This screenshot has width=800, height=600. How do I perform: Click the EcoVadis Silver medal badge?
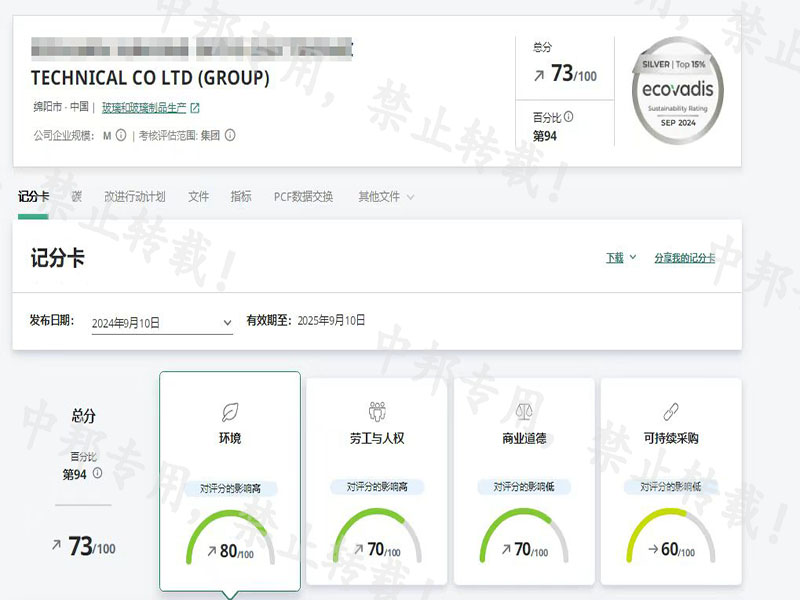coord(678,90)
